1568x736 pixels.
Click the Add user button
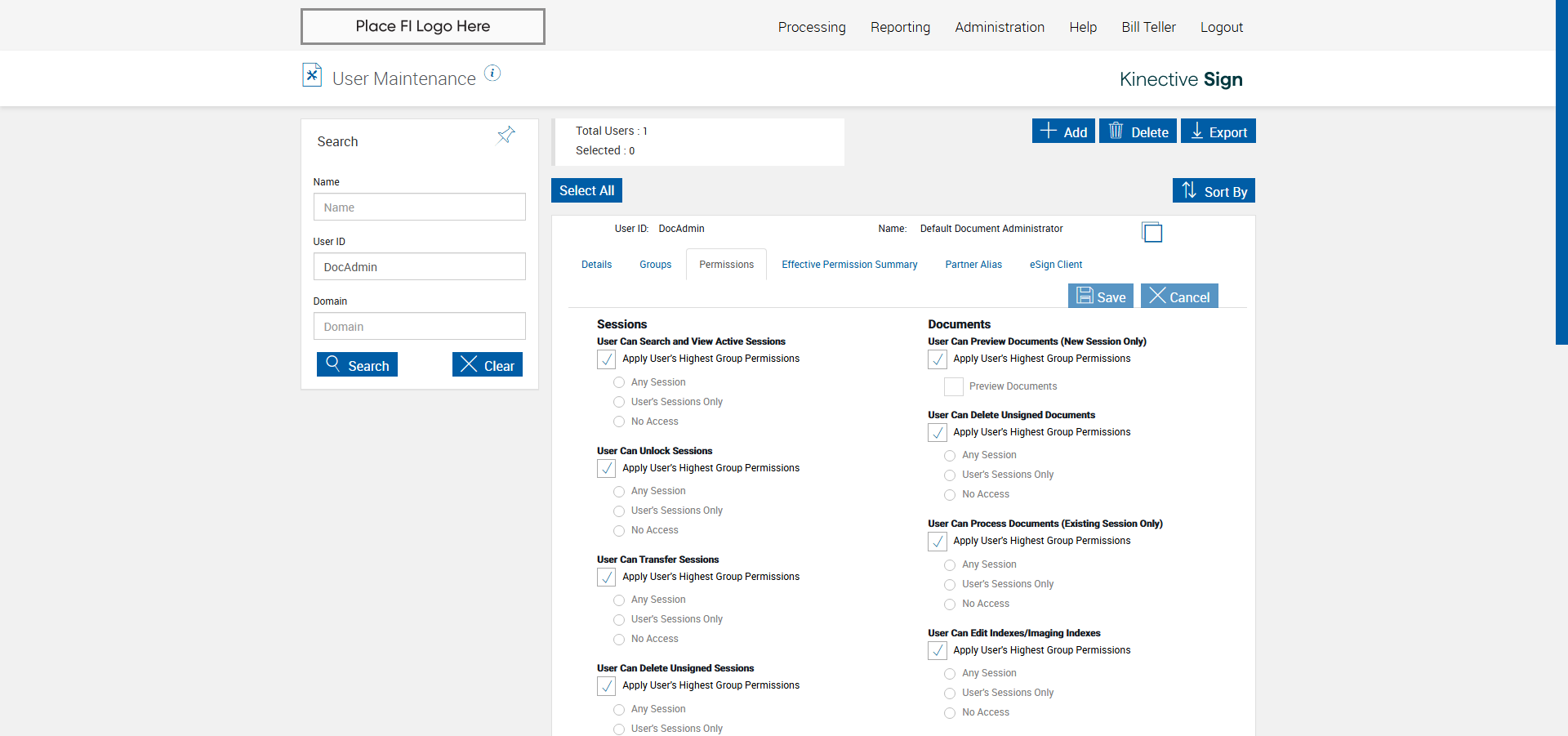click(x=1063, y=132)
